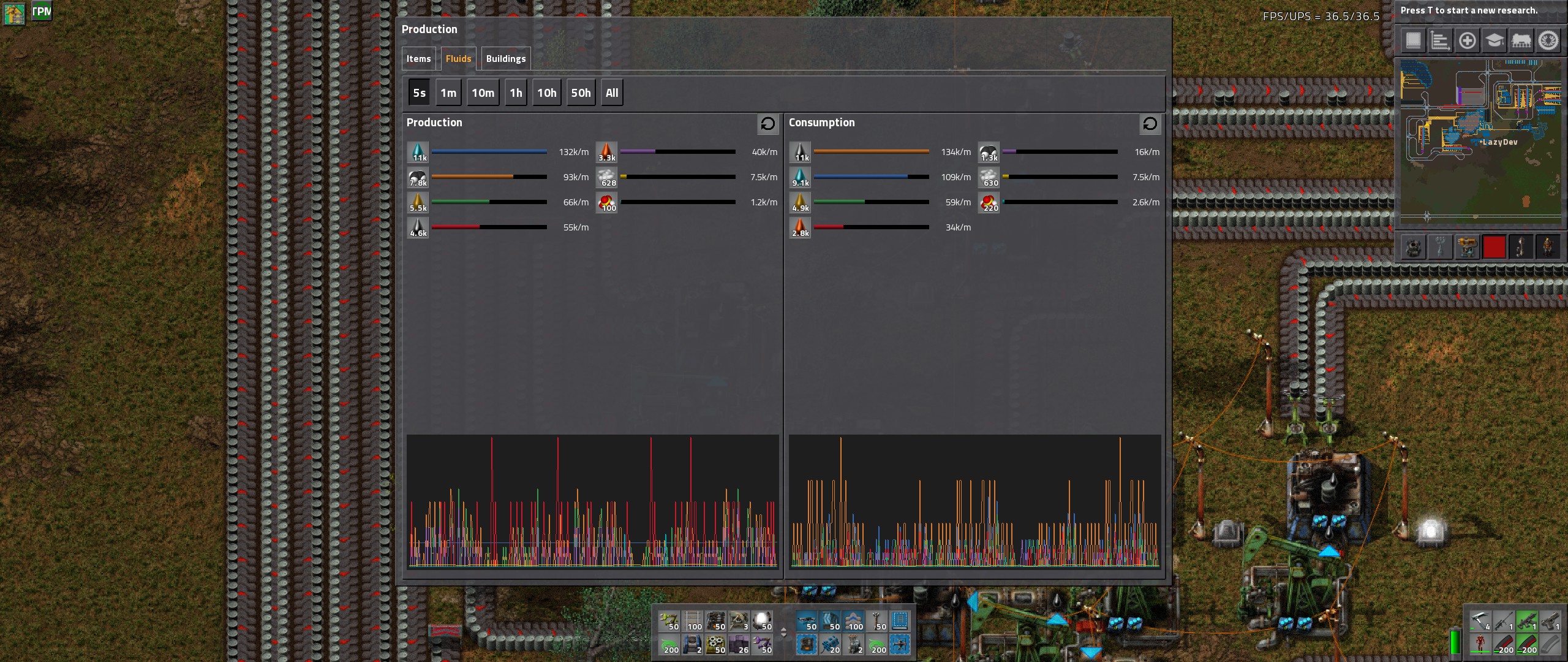The width and height of the screenshot is (1568, 662).
Task: Click the 134k/m consumption progress bar
Action: point(871,152)
